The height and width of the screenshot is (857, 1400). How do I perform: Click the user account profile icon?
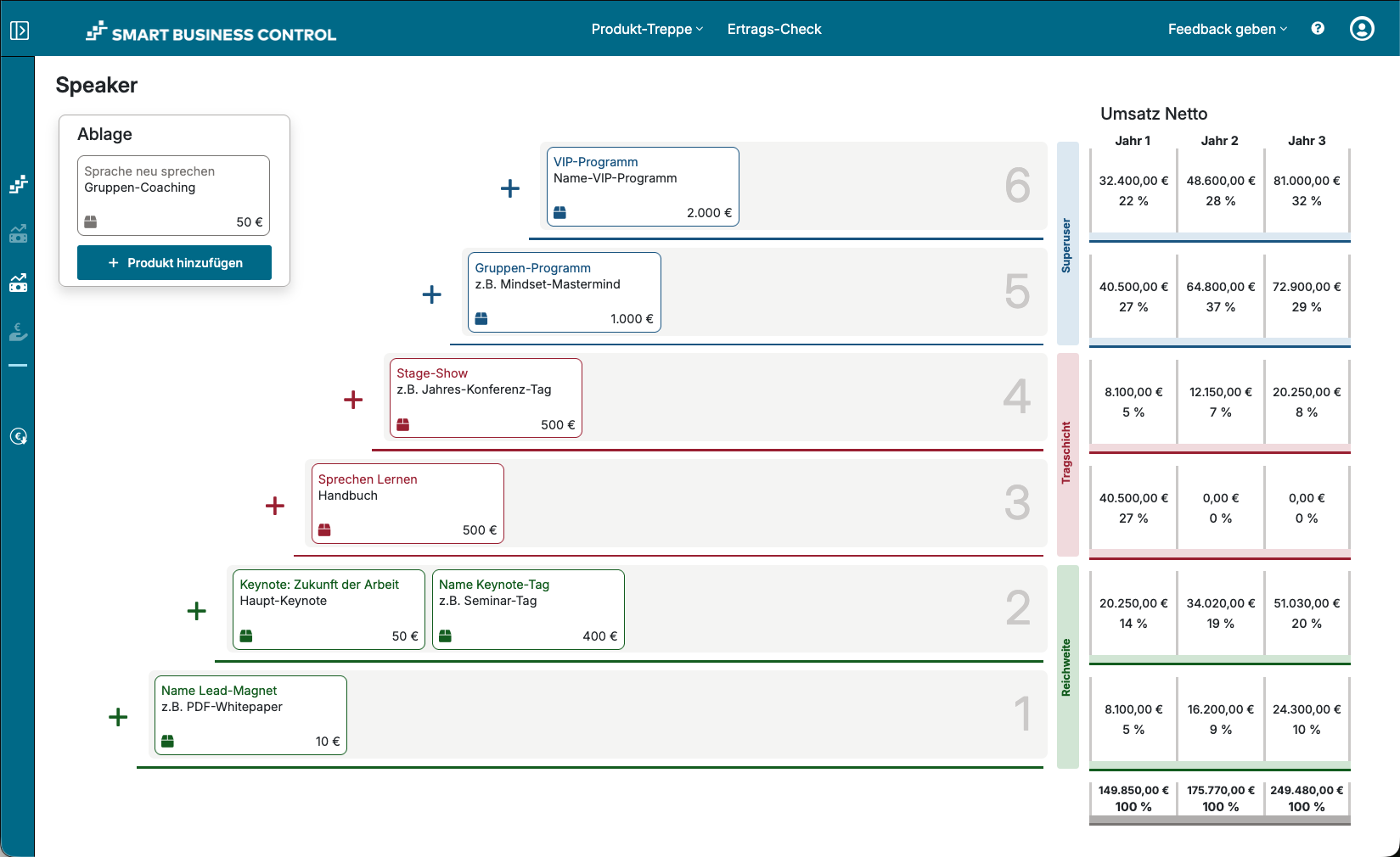pyautogui.click(x=1361, y=28)
